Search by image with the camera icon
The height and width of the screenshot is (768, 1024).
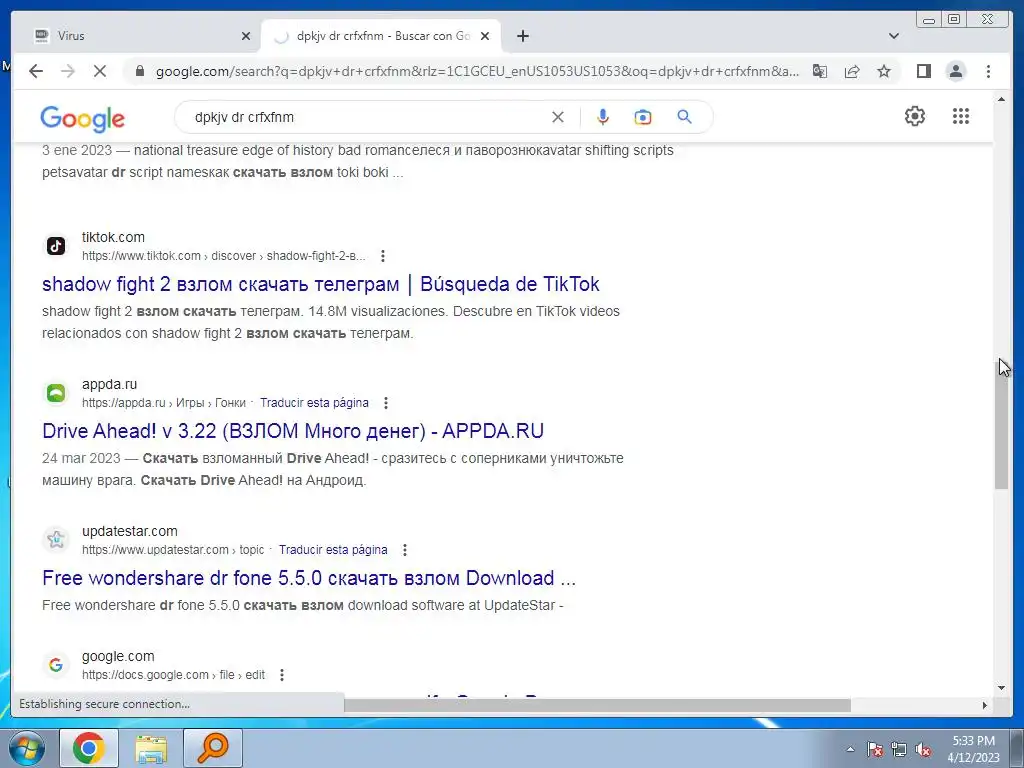click(643, 117)
